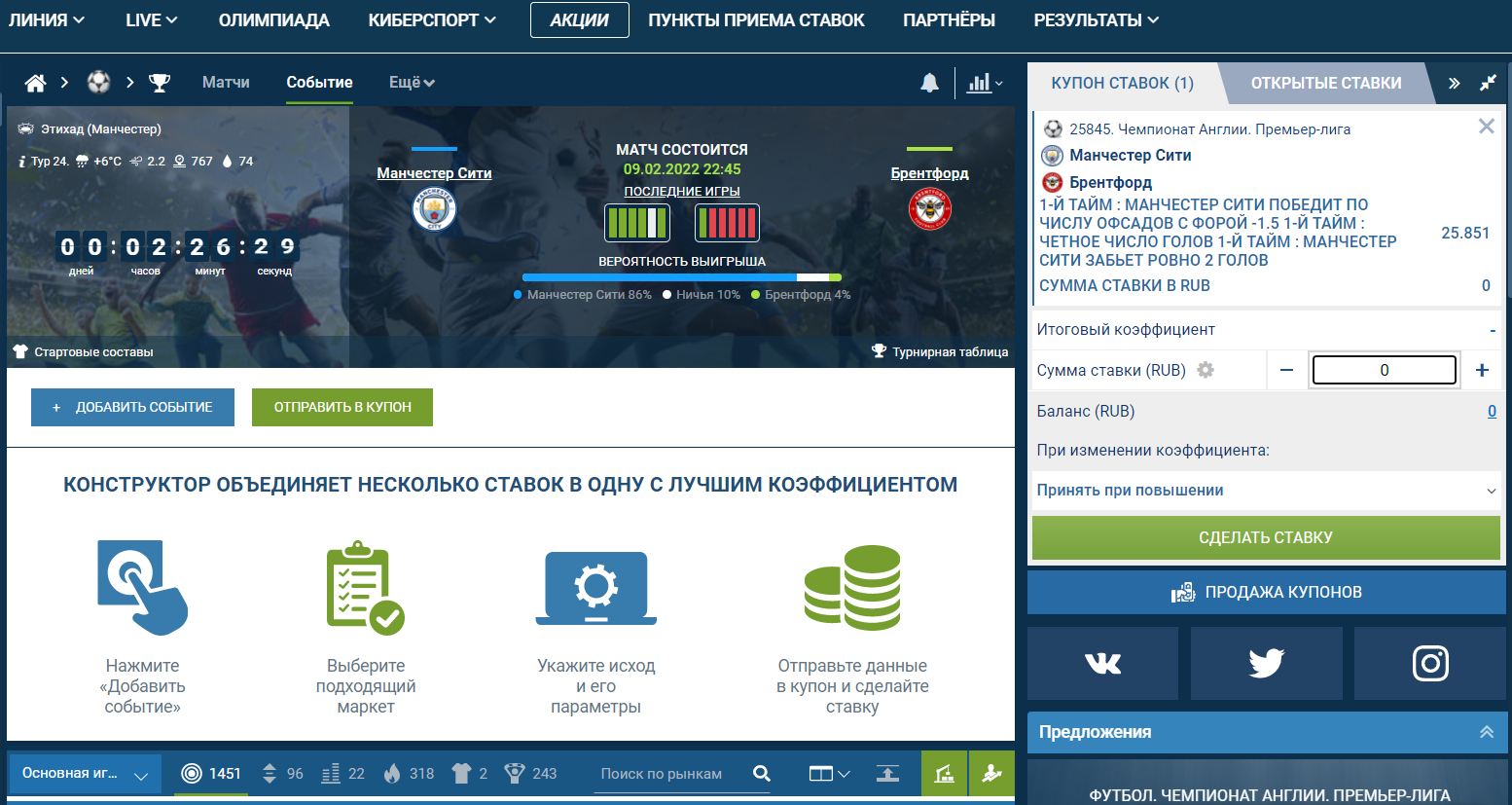Click Brentford recent games form bars
This screenshot has width=1512, height=805.
click(727, 223)
